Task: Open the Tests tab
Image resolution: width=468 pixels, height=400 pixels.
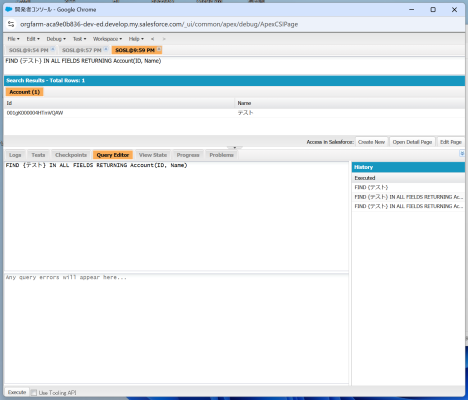Action: point(38,155)
